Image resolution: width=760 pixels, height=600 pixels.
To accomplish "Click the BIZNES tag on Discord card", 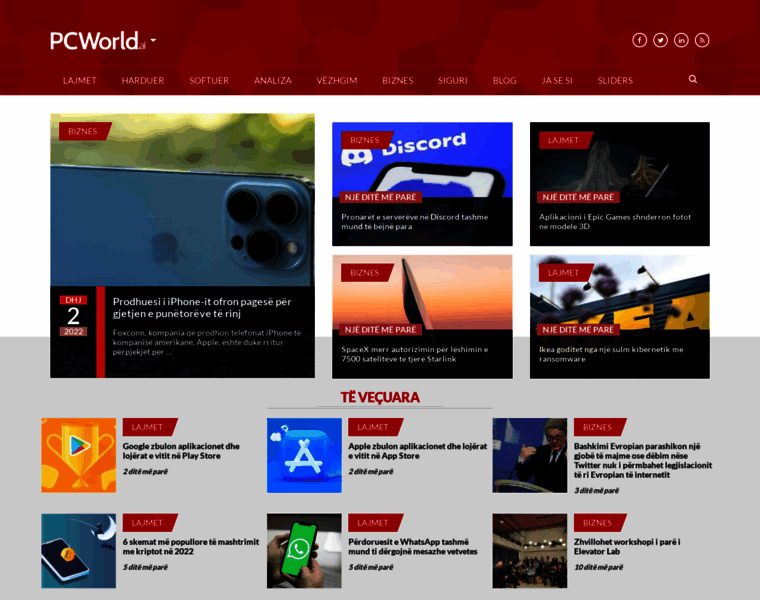I will 367,140.
